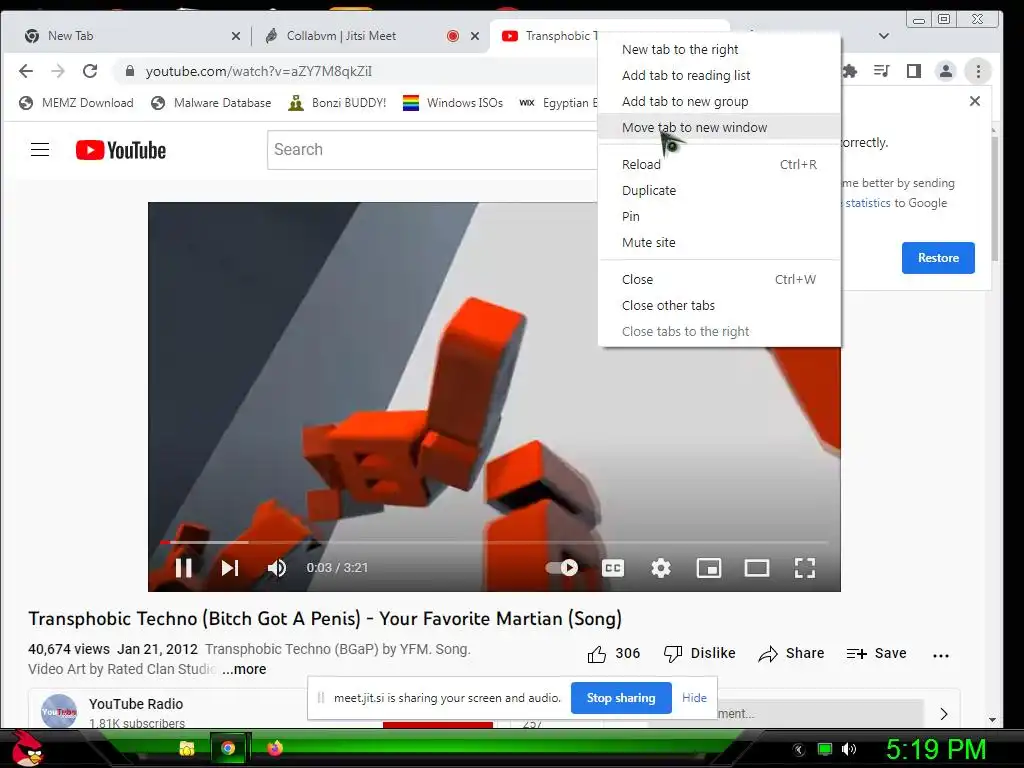The image size is (1024, 768).
Task: Open the player settings gear
Action: (661, 568)
